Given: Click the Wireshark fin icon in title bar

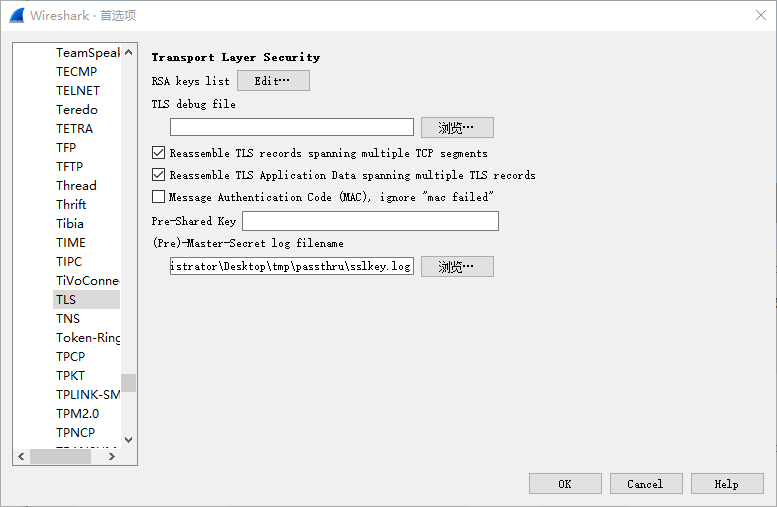Looking at the screenshot, I should (x=17, y=15).
